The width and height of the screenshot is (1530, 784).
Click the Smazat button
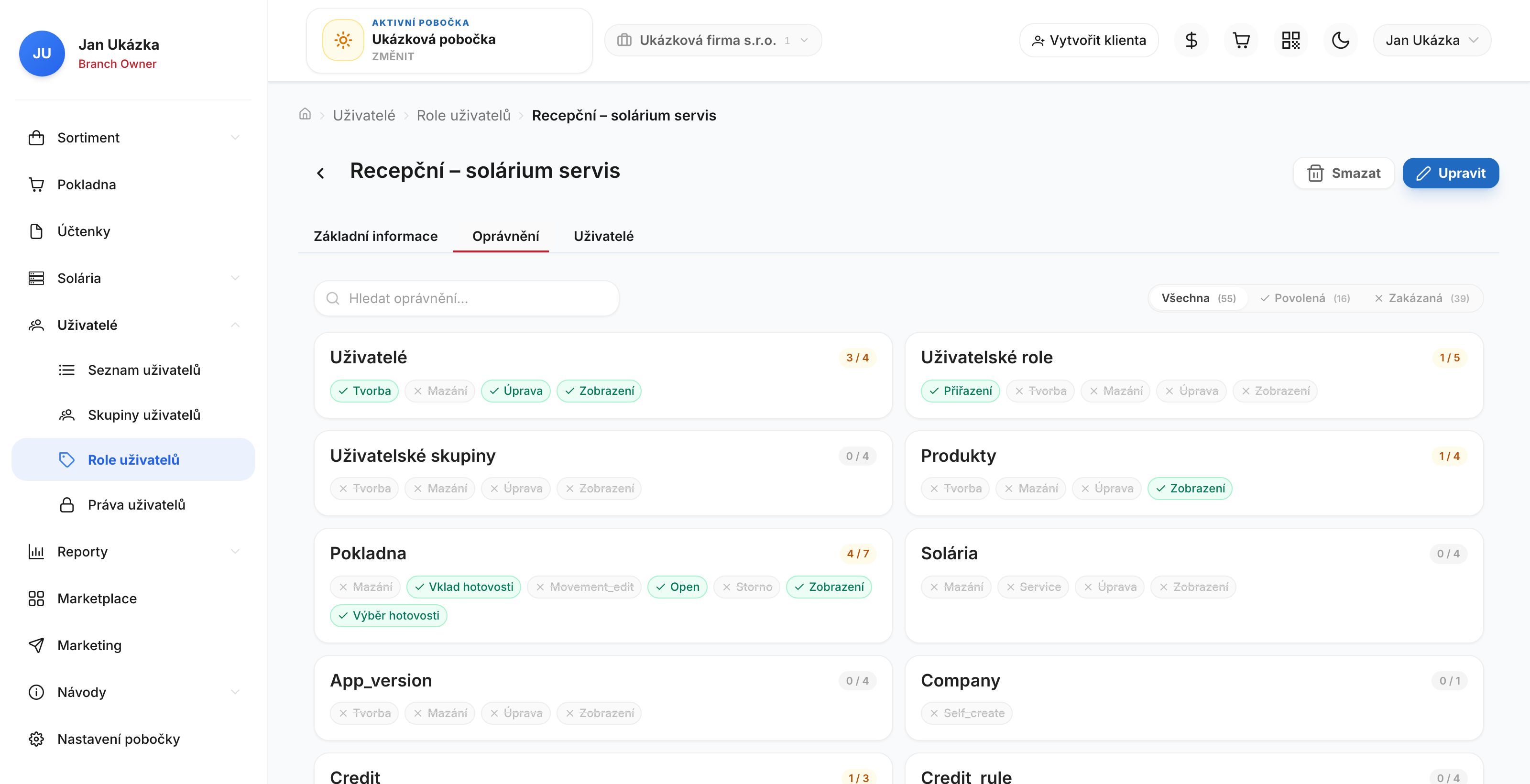1344,173
